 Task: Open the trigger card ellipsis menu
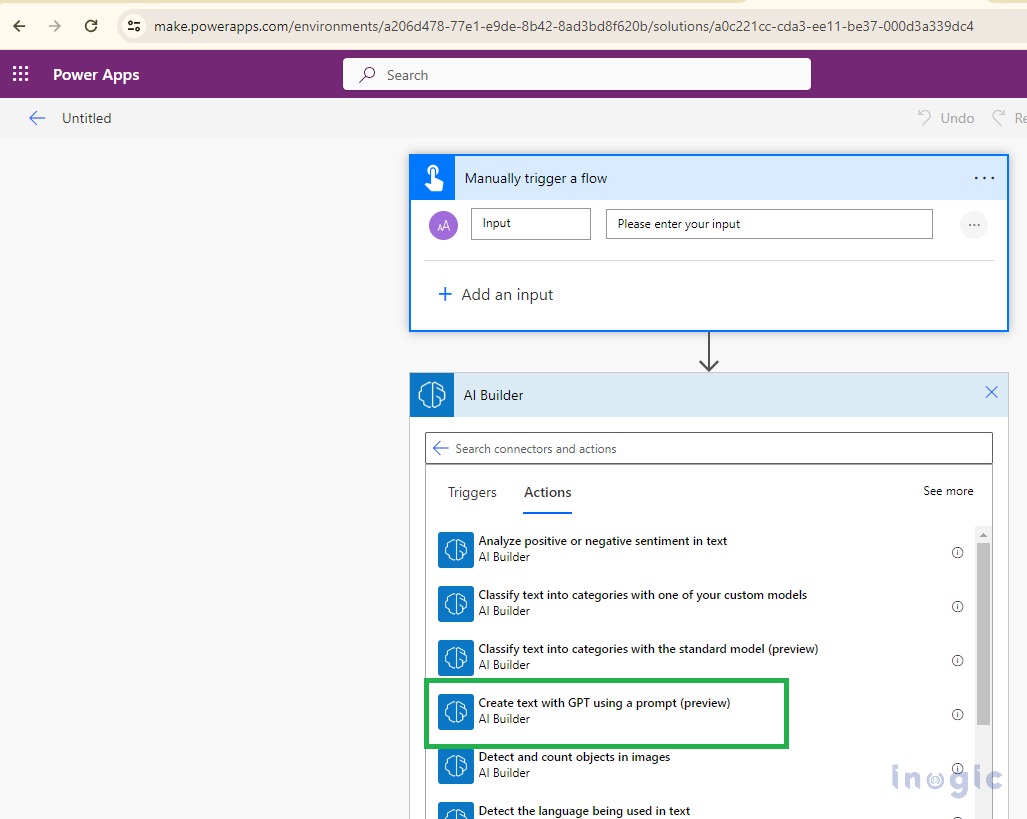(x=984, y=178)
